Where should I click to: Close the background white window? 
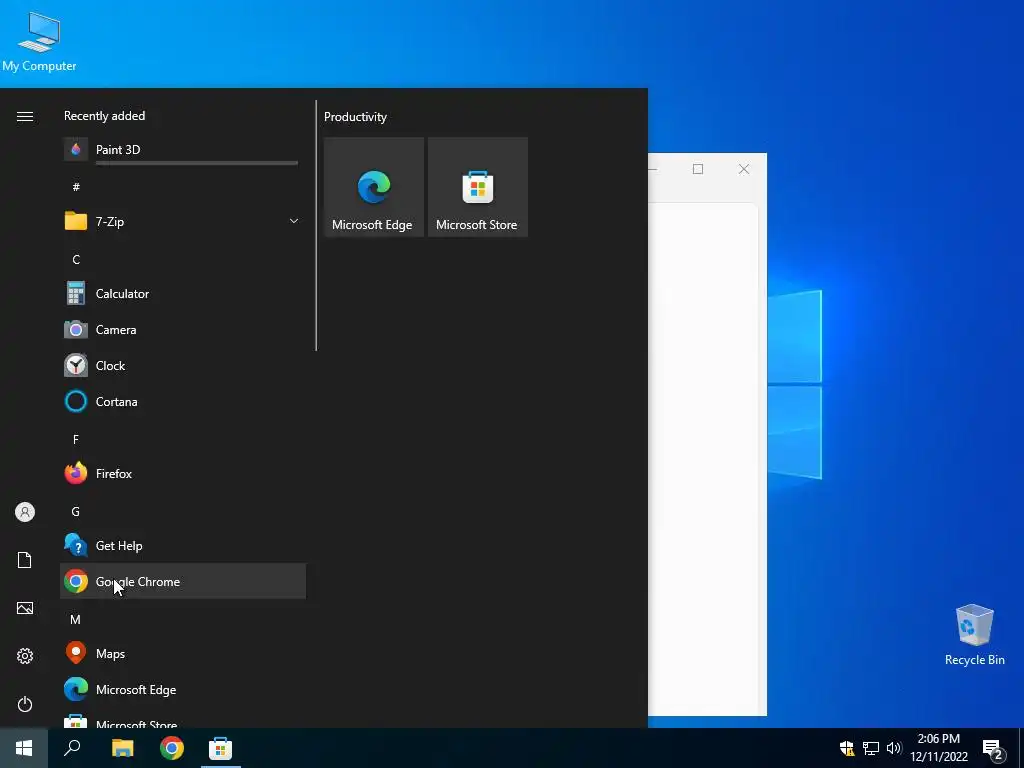[x=744, y=169]
